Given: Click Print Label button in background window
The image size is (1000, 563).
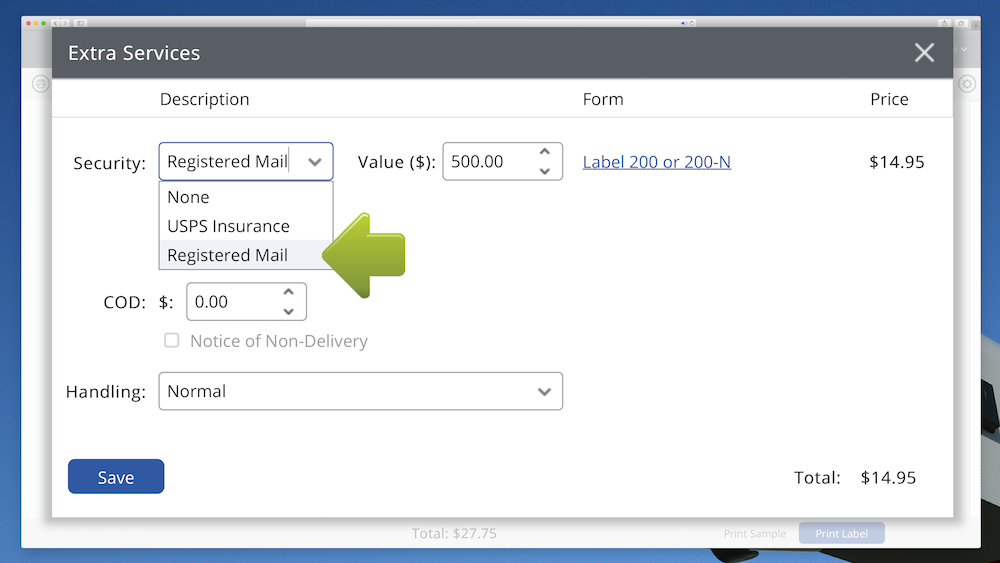Looking at the screenshot, I should (841, 534).
